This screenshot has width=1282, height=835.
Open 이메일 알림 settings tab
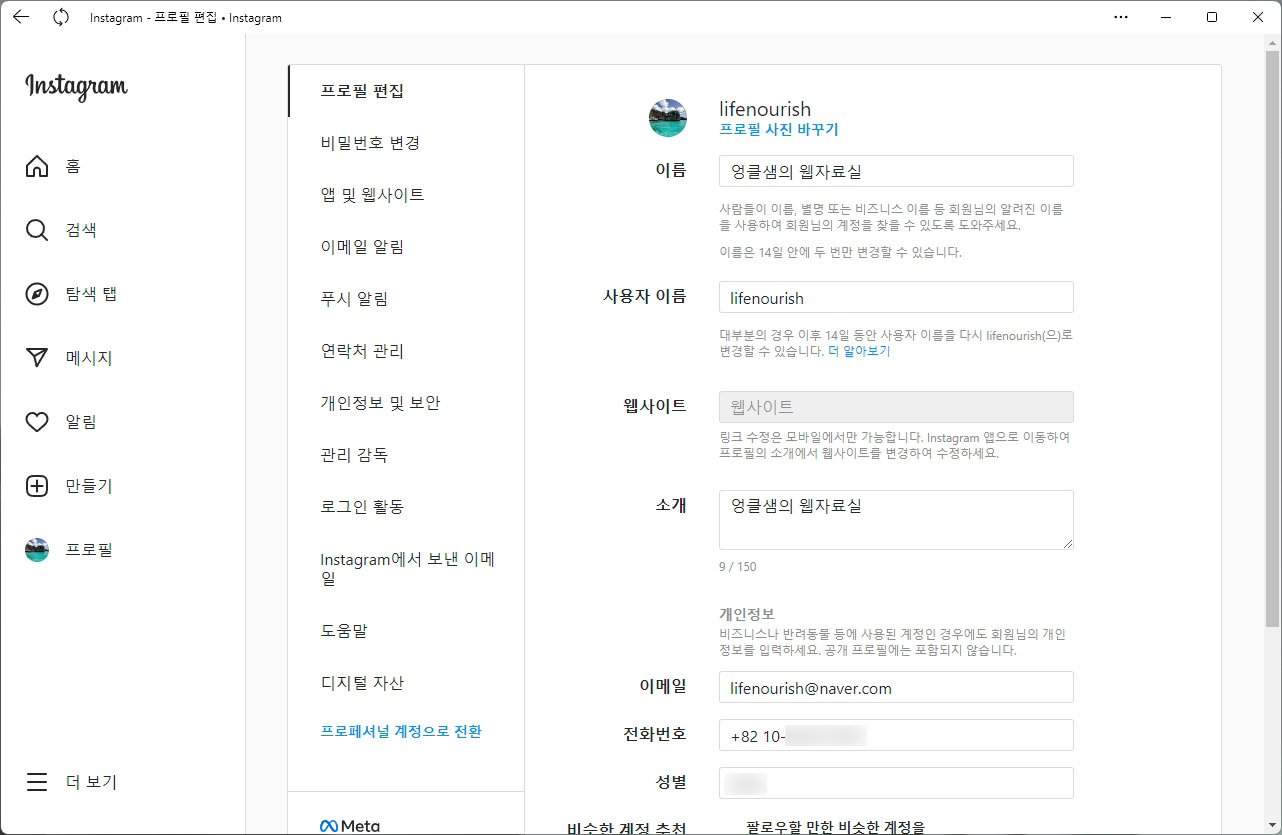(406, 247)
